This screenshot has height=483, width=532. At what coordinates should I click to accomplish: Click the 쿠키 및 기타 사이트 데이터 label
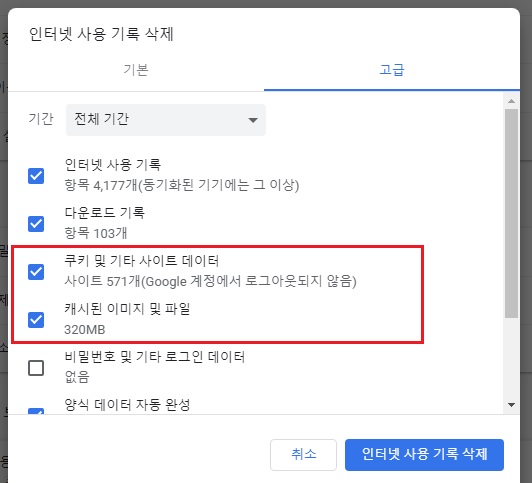141,260
